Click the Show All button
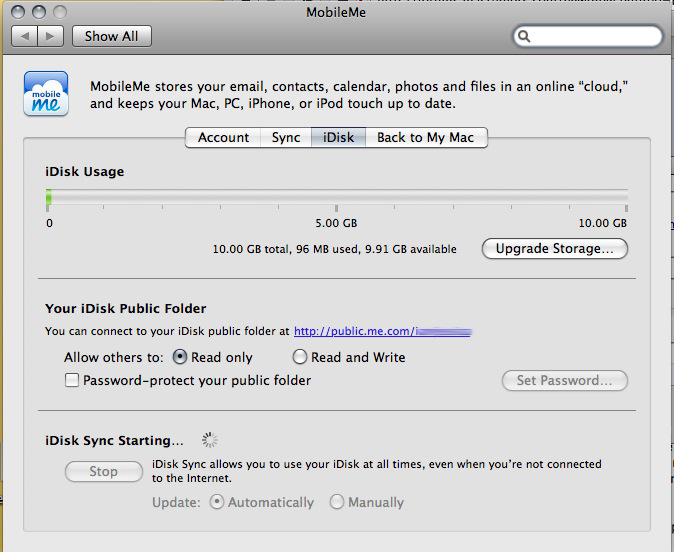This screenshot has height=552, width=674. click(x=112, y=36)
